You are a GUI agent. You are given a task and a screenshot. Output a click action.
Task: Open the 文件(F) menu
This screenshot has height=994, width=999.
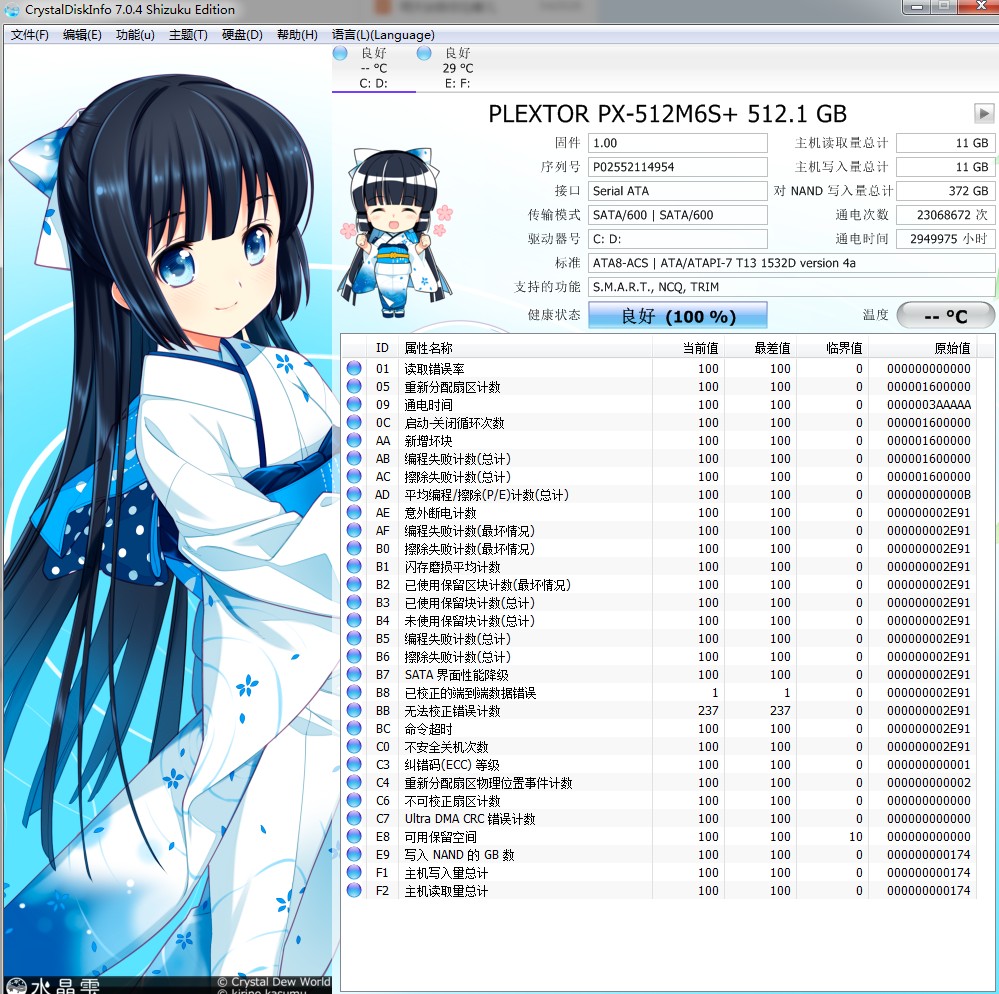click(x=29, y=35)
